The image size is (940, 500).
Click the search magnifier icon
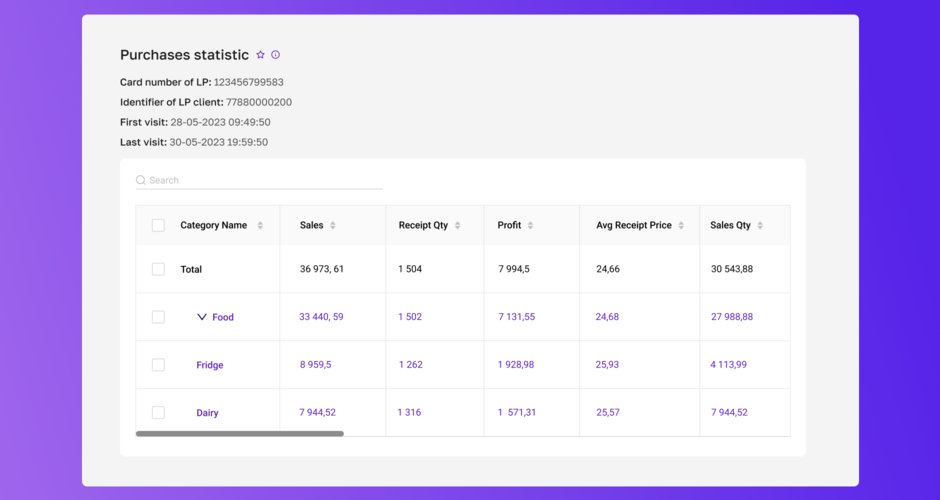coord(141,180)
